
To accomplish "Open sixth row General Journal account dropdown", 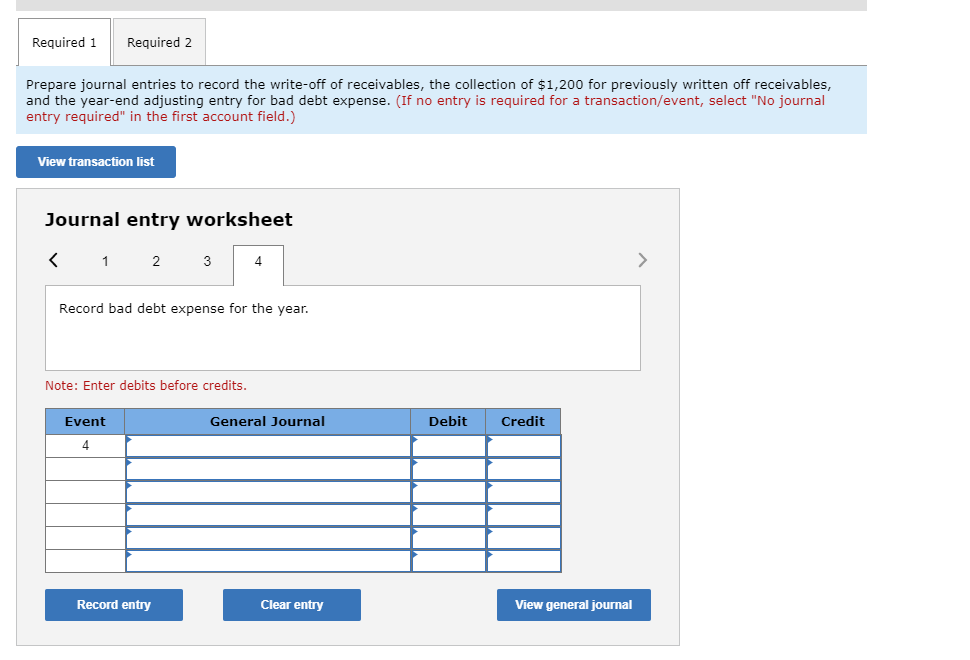I will [268, 560].
